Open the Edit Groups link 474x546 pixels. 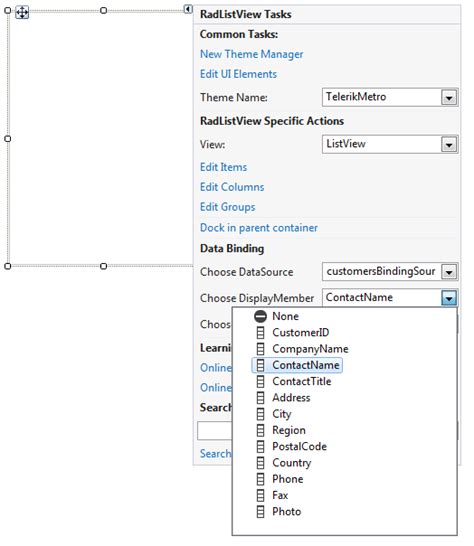tap(227, 207)
